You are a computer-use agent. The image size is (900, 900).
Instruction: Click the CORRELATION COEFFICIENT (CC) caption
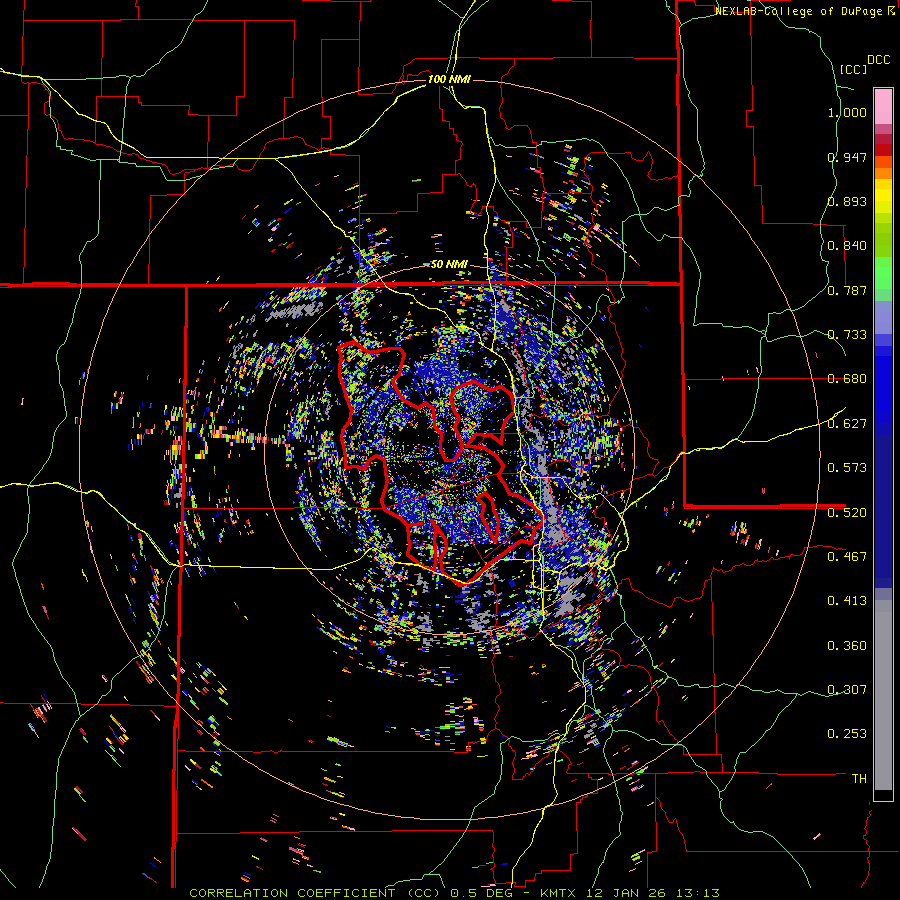314,893
